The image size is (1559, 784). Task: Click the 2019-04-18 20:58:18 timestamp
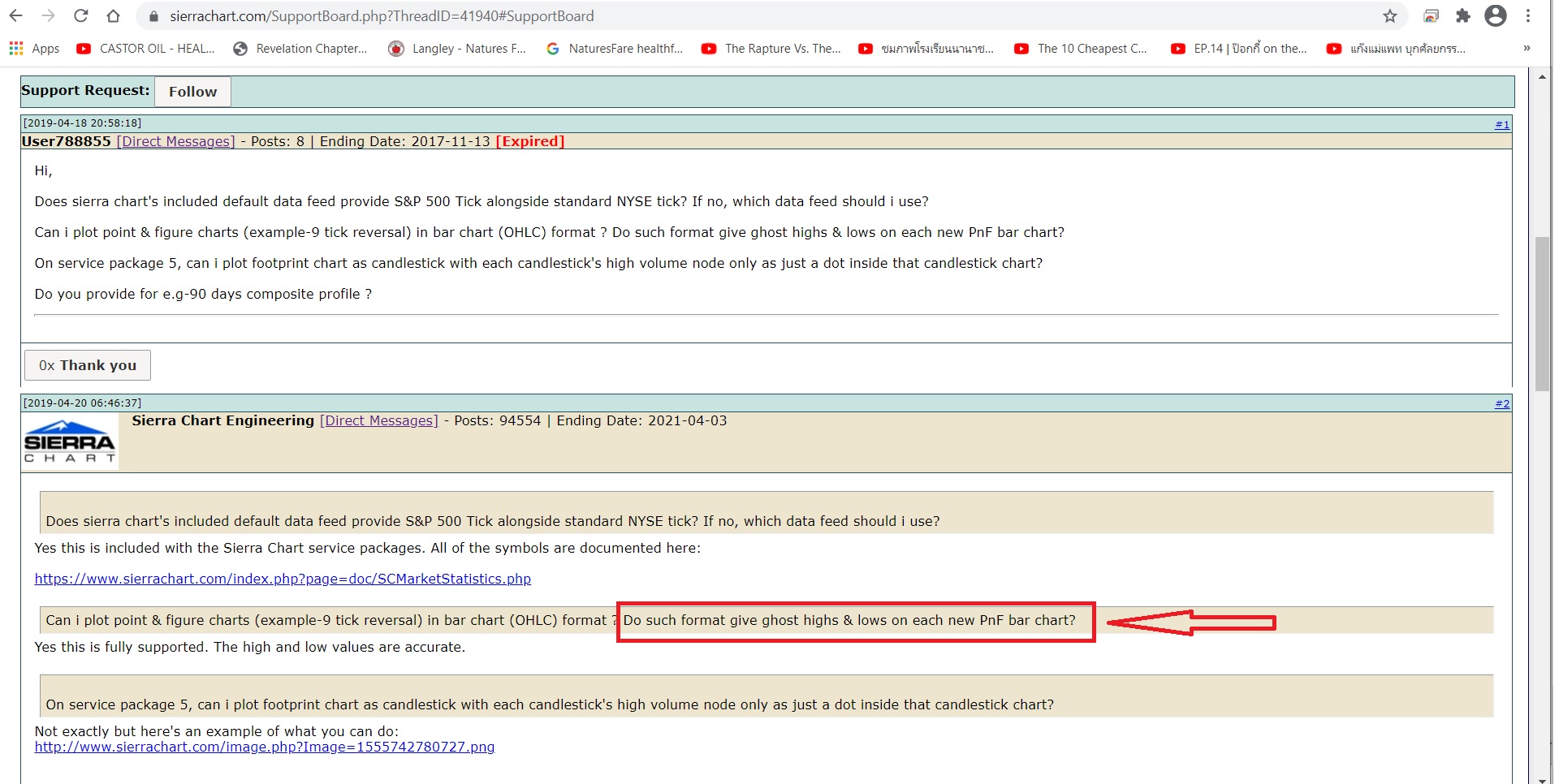click(82, 123)
